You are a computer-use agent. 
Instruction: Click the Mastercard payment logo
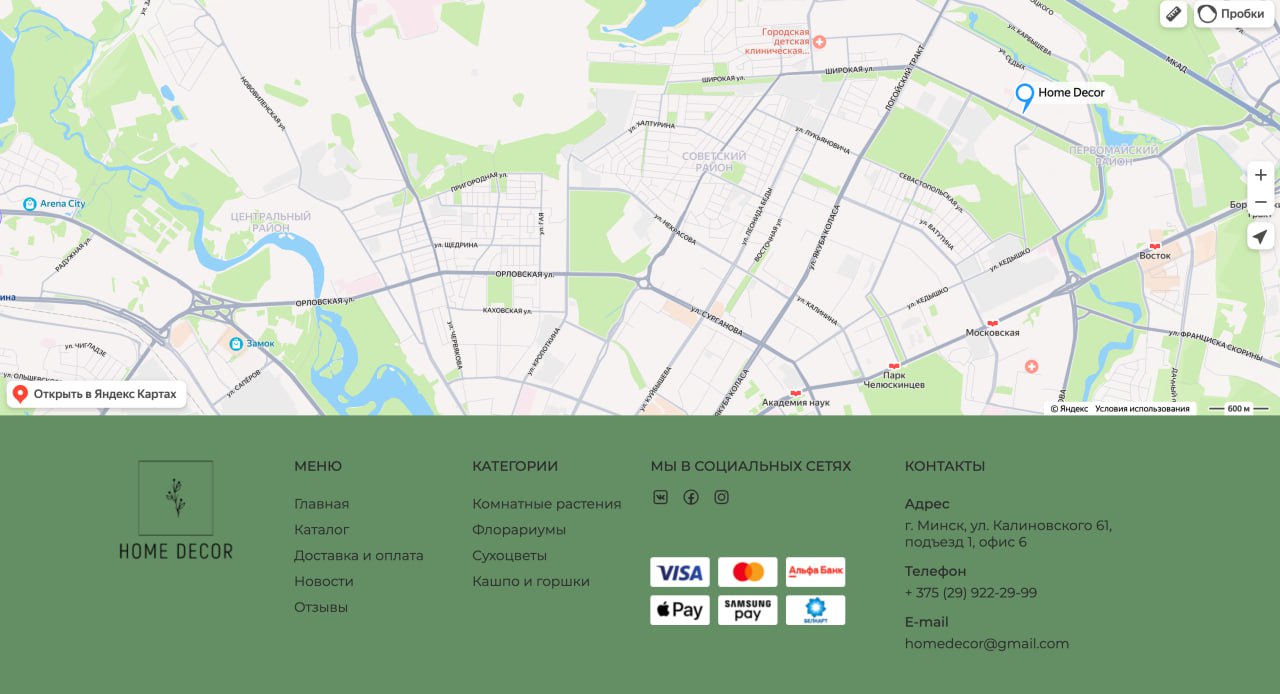748,572
